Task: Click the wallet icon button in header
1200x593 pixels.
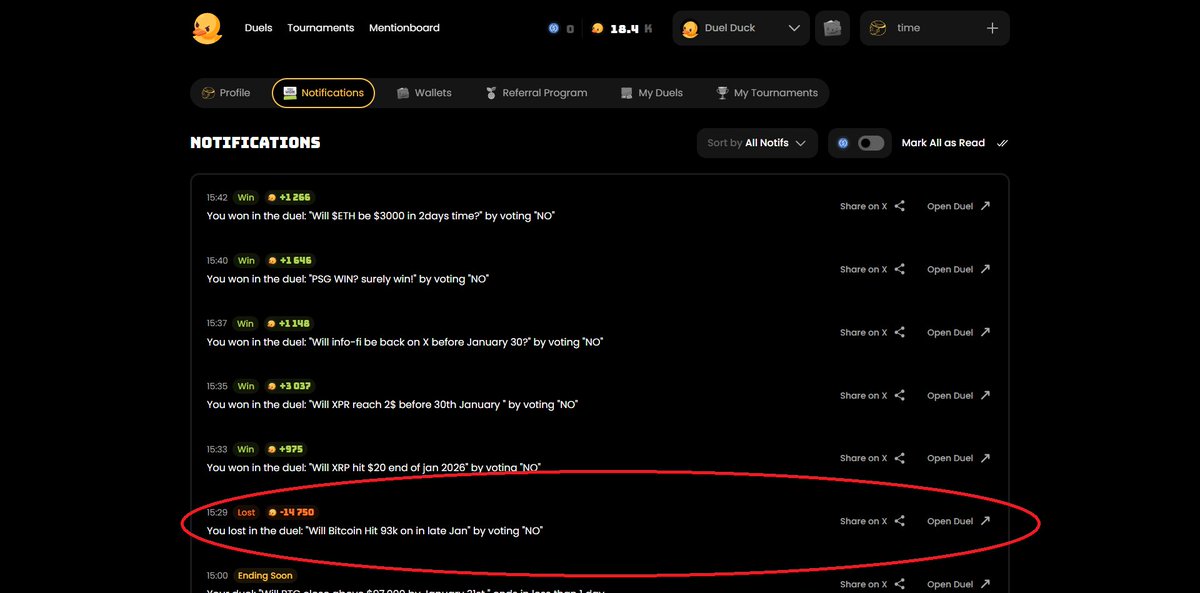Action: [832, 29]
